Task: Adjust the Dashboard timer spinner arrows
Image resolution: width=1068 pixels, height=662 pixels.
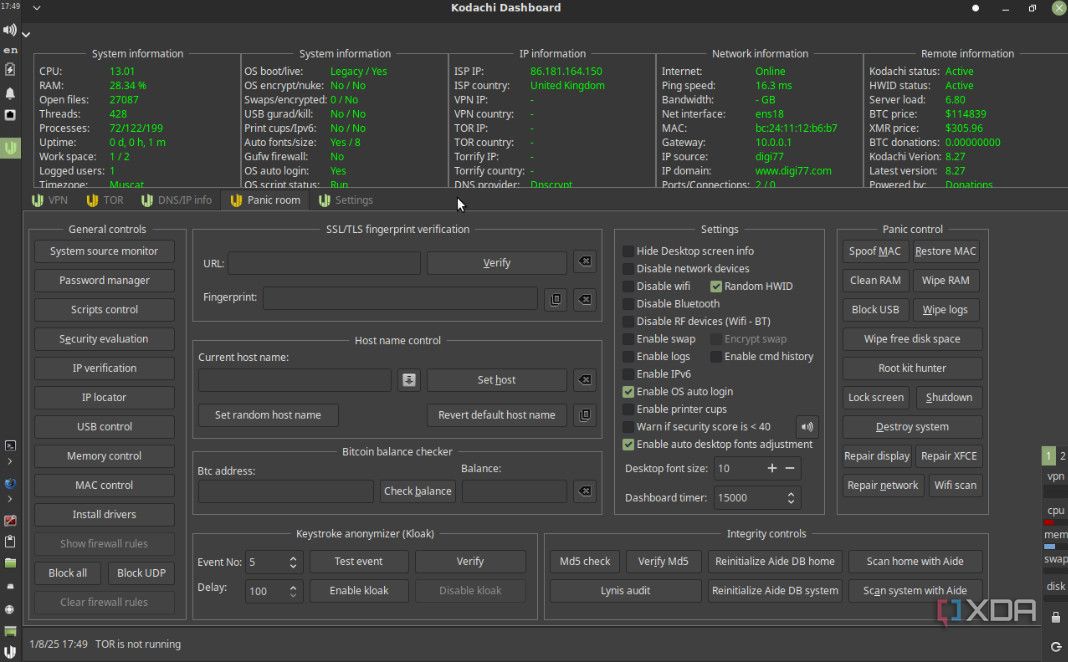Action: click(x=792, y=497)
